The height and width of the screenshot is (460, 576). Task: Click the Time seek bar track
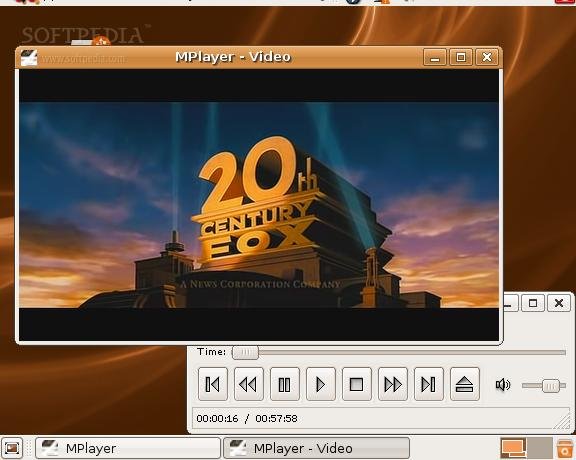[400, 353]
